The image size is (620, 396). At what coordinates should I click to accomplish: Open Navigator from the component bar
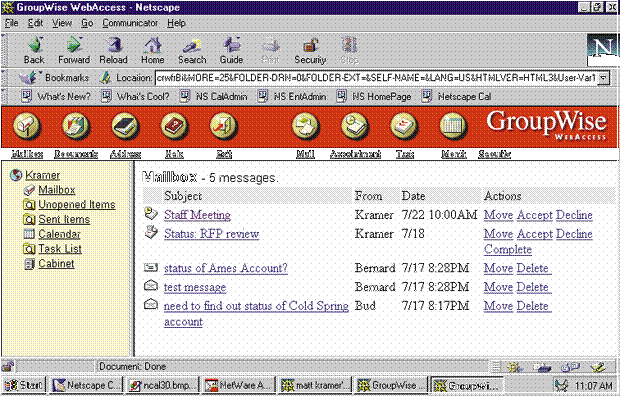pos(514,367)
